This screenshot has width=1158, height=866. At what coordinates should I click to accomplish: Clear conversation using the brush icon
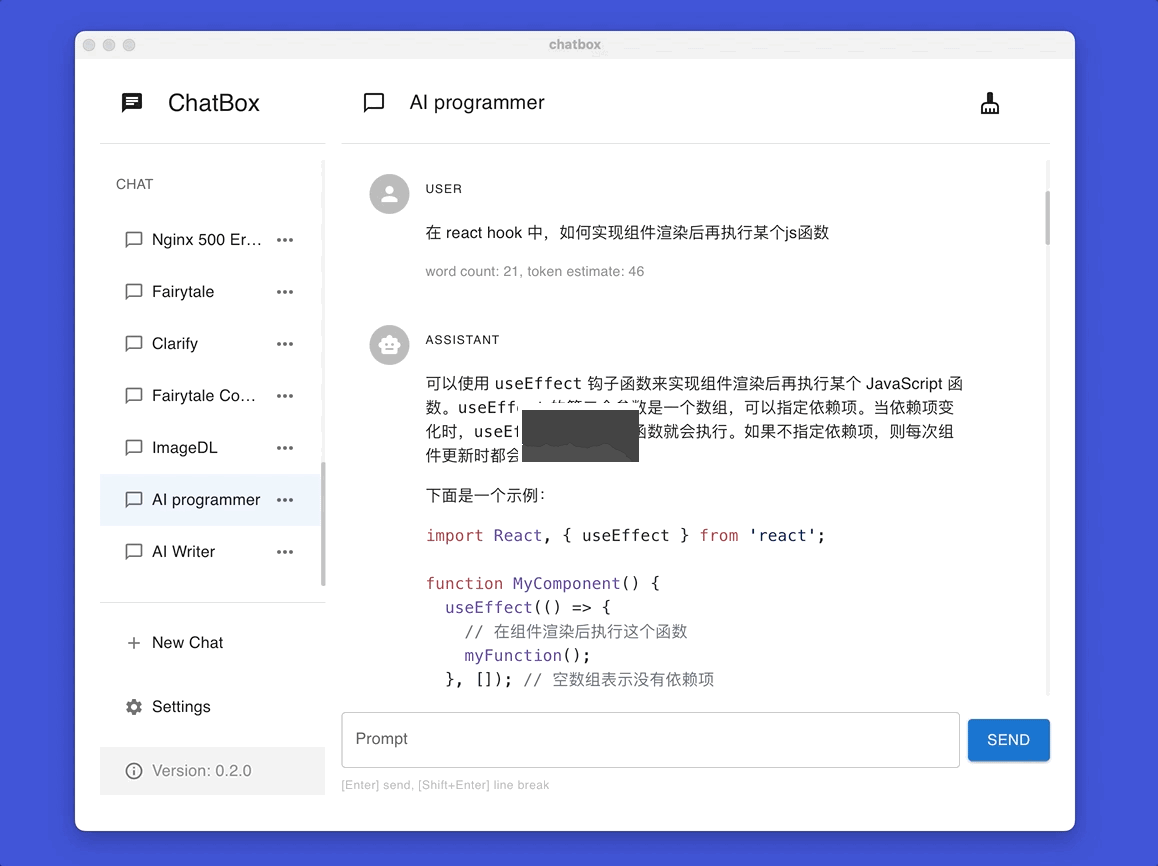(989, 102)
